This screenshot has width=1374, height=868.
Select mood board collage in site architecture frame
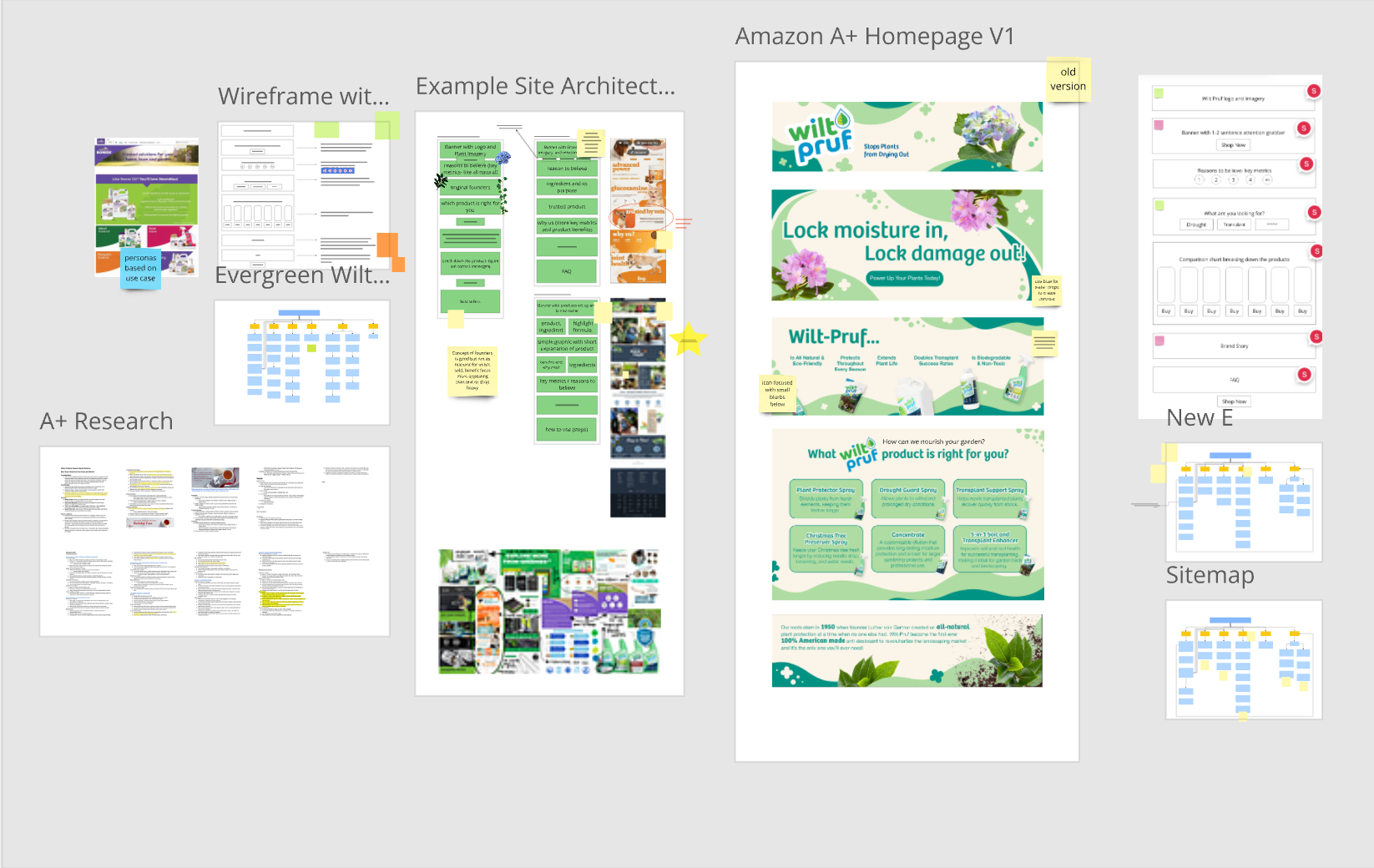tap(549, 612)
